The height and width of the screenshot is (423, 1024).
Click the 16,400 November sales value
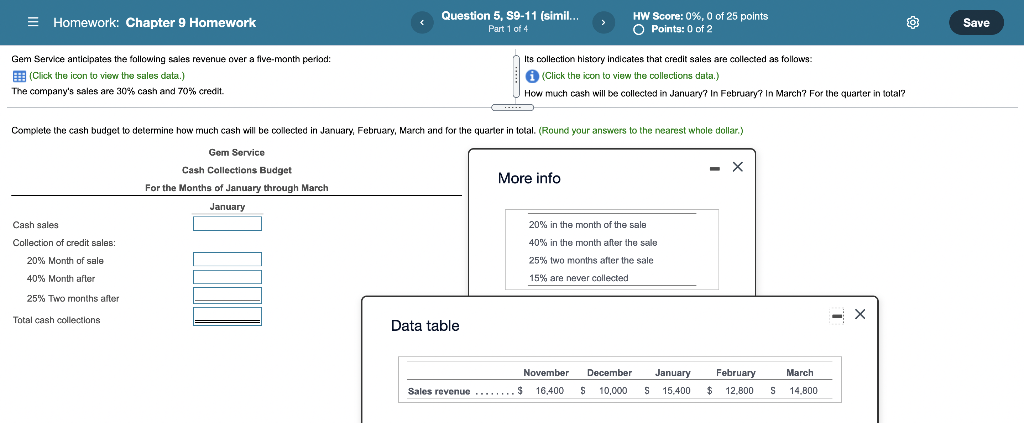[x=550, y=391]
